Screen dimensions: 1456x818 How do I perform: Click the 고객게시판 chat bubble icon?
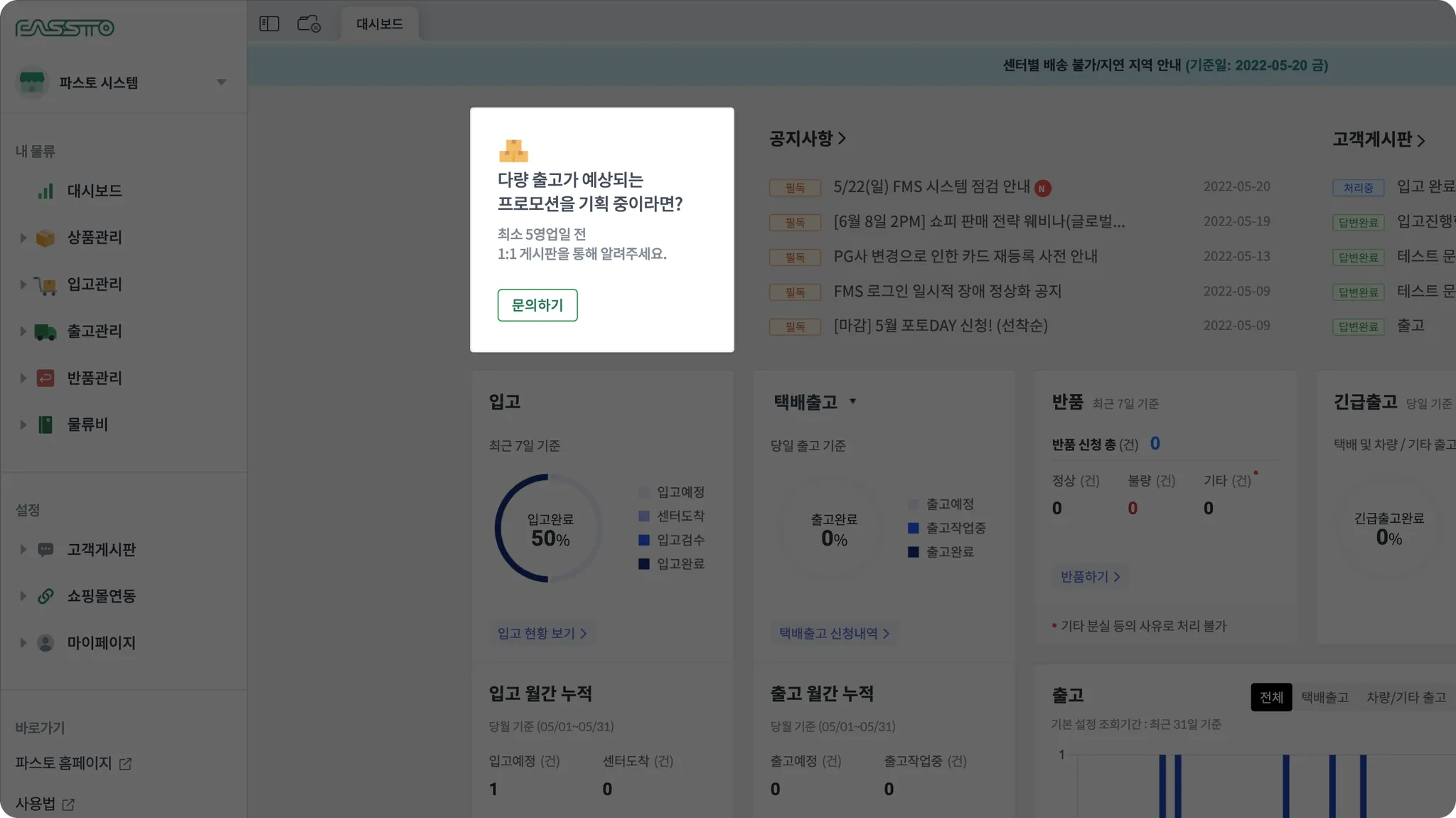click(45, 550)
